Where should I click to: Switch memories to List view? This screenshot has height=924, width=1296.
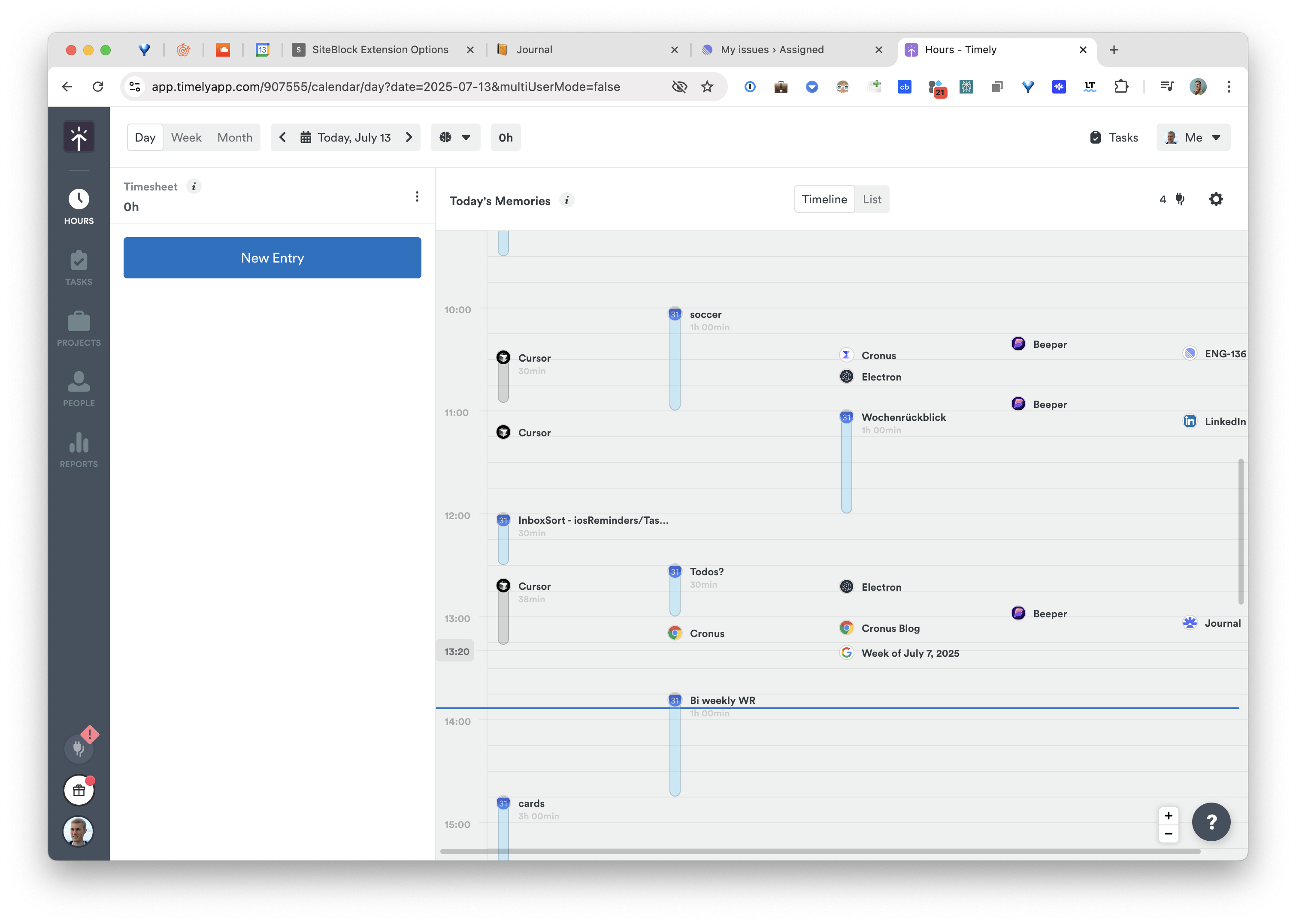872,199
